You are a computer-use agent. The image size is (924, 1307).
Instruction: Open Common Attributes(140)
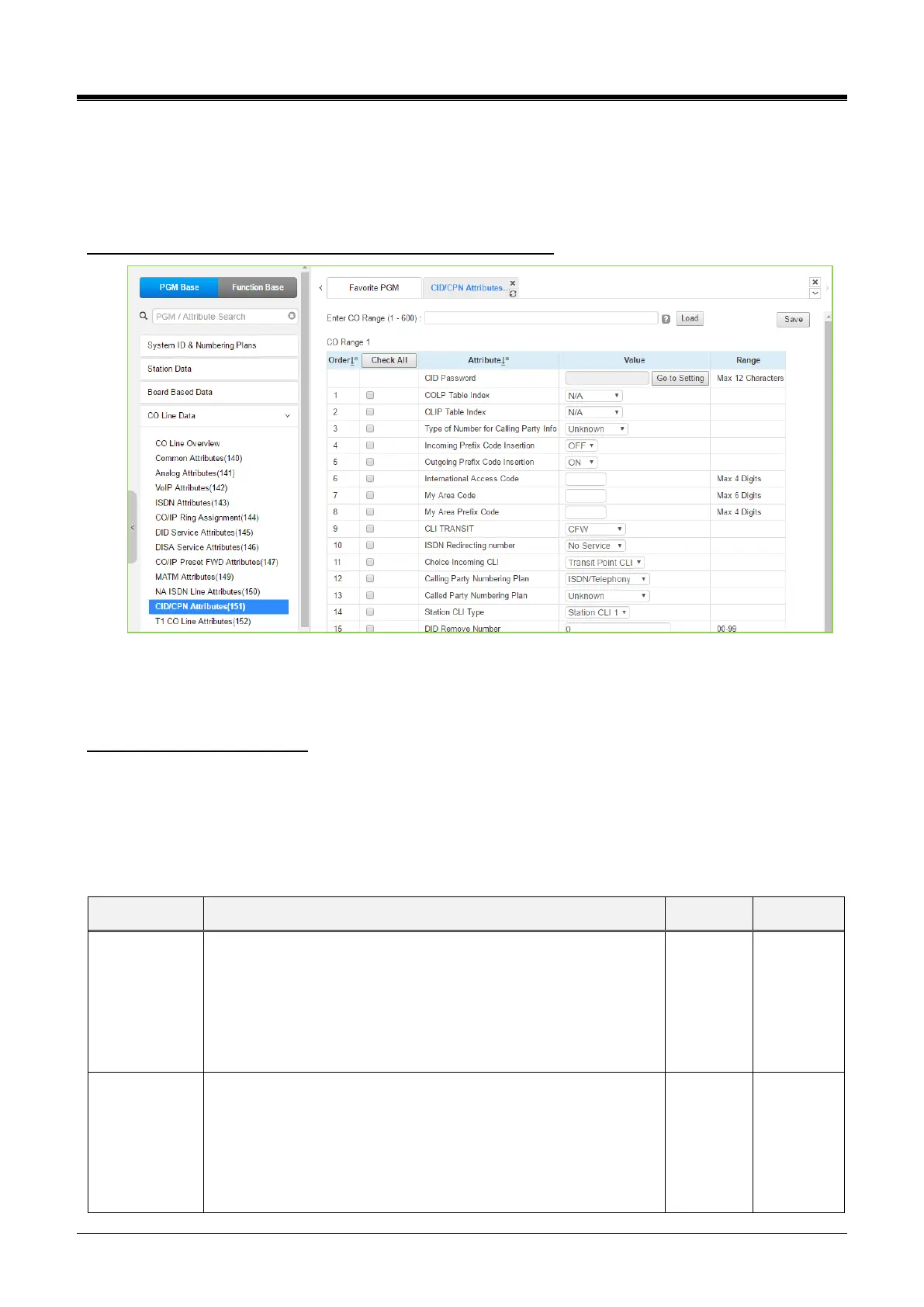(199, 459)
